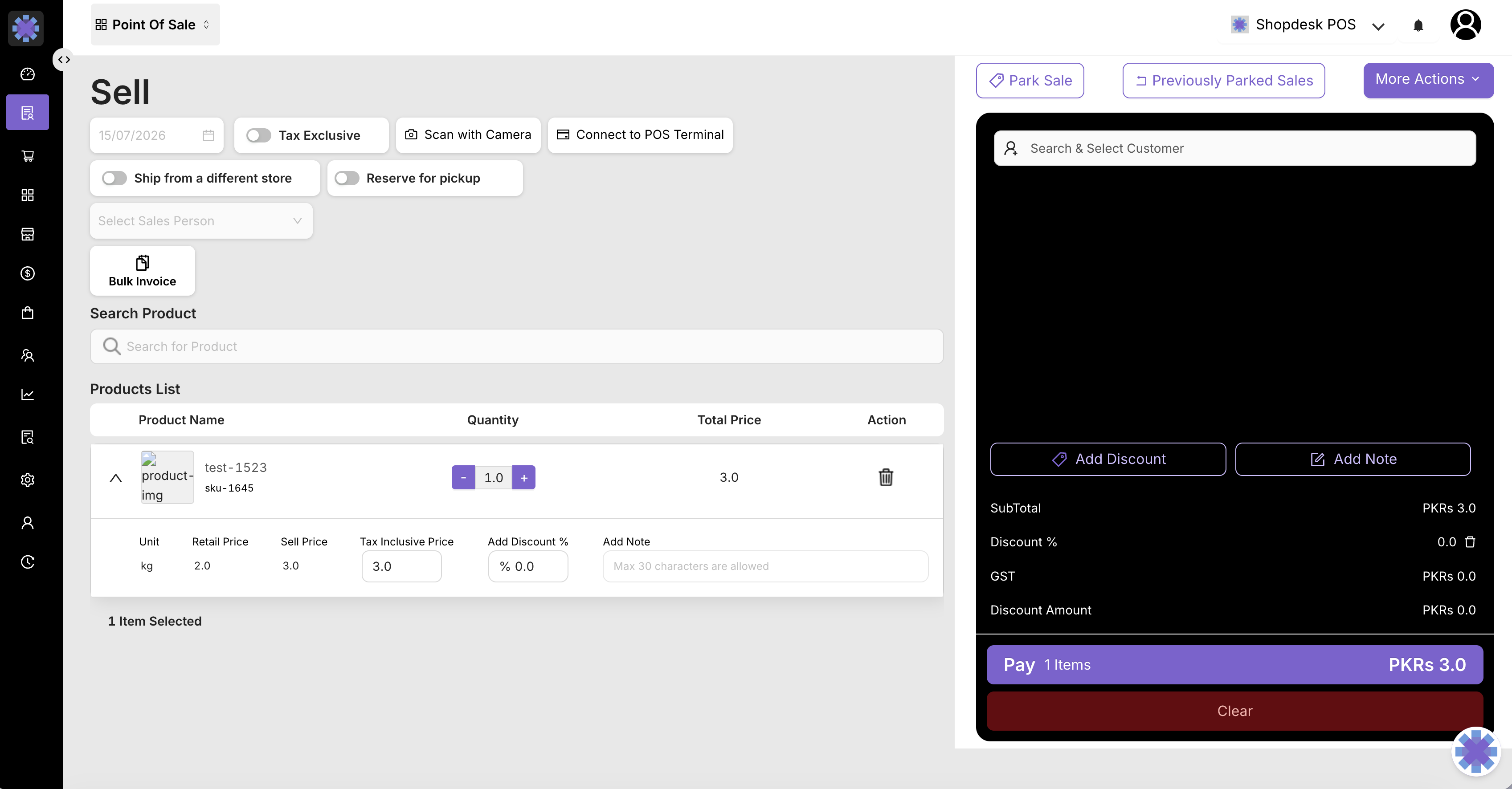This screenshot has width=1512, height=789.
Task: Click Previously Parked Sales
Action: tap(1224, 80)
